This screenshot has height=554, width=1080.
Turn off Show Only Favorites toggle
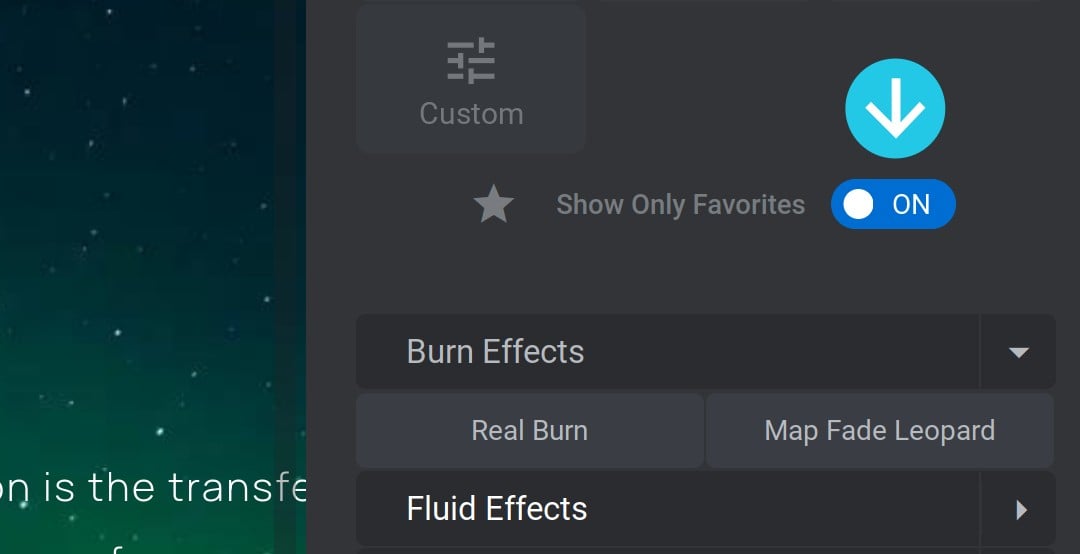893,205
